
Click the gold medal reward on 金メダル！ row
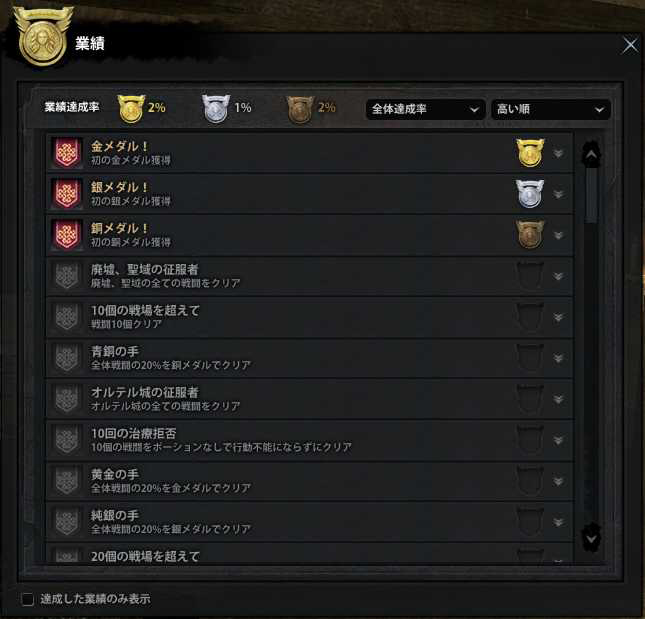530,153
